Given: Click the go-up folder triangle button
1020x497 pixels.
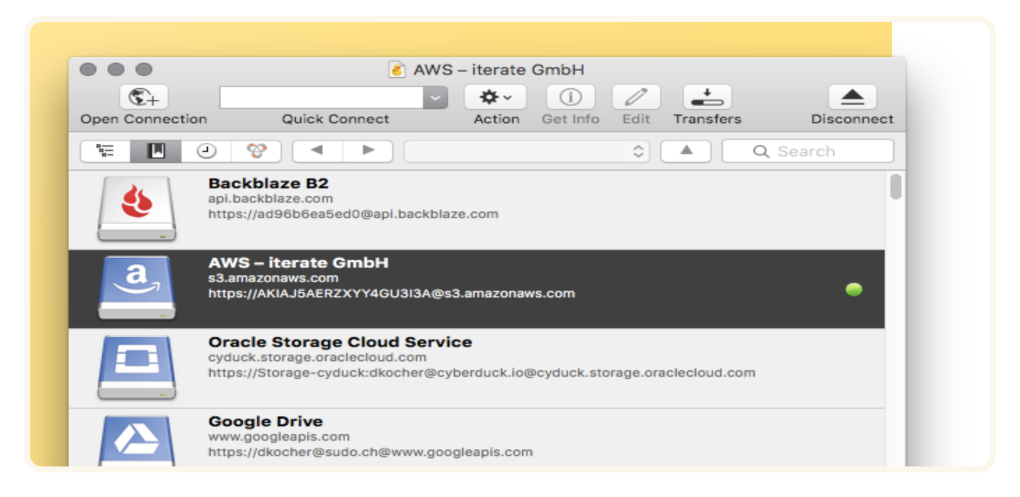Looking at the screenshot, I should pos(686,151).
